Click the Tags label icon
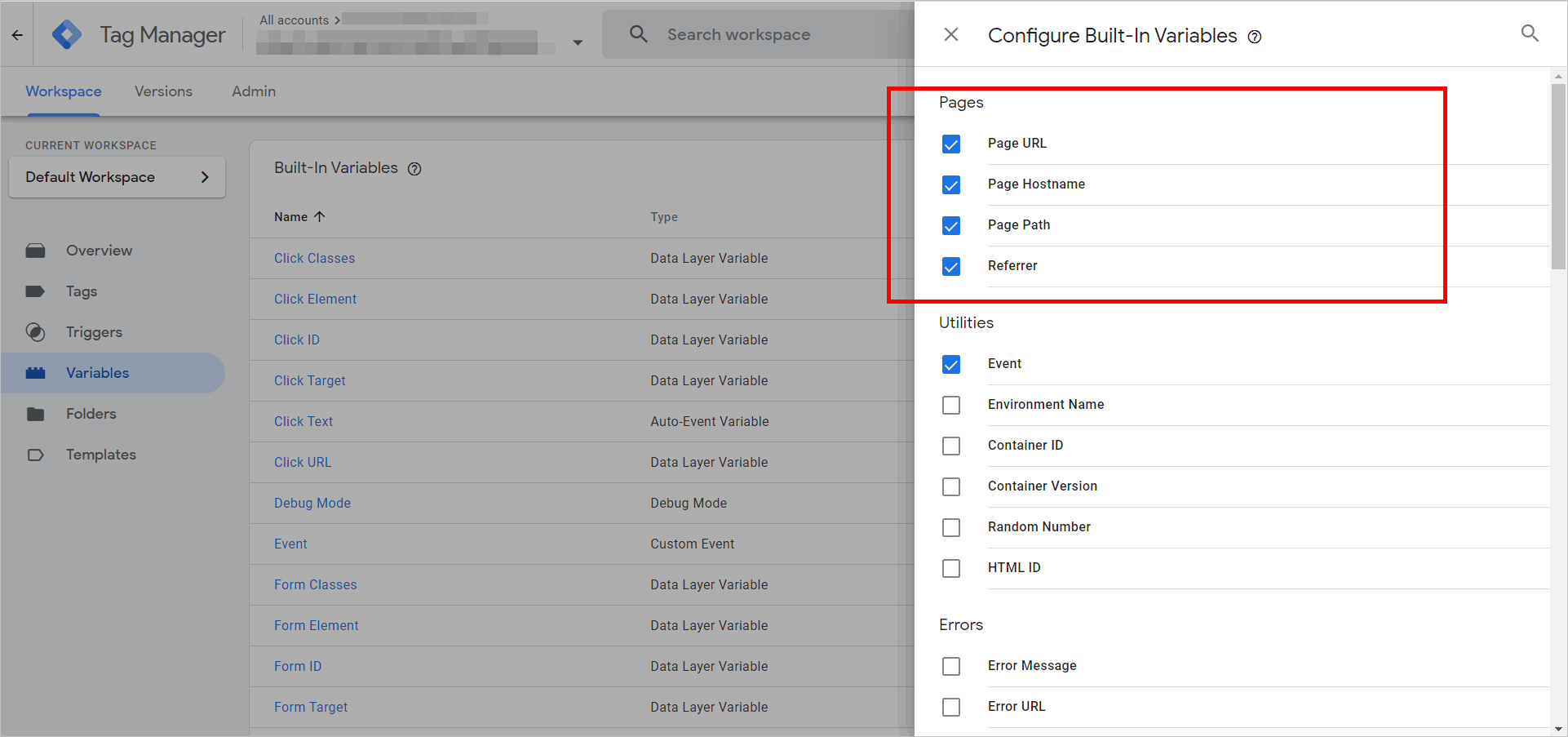This screenshot has width=1568, height=737. [x=35, y=291]
